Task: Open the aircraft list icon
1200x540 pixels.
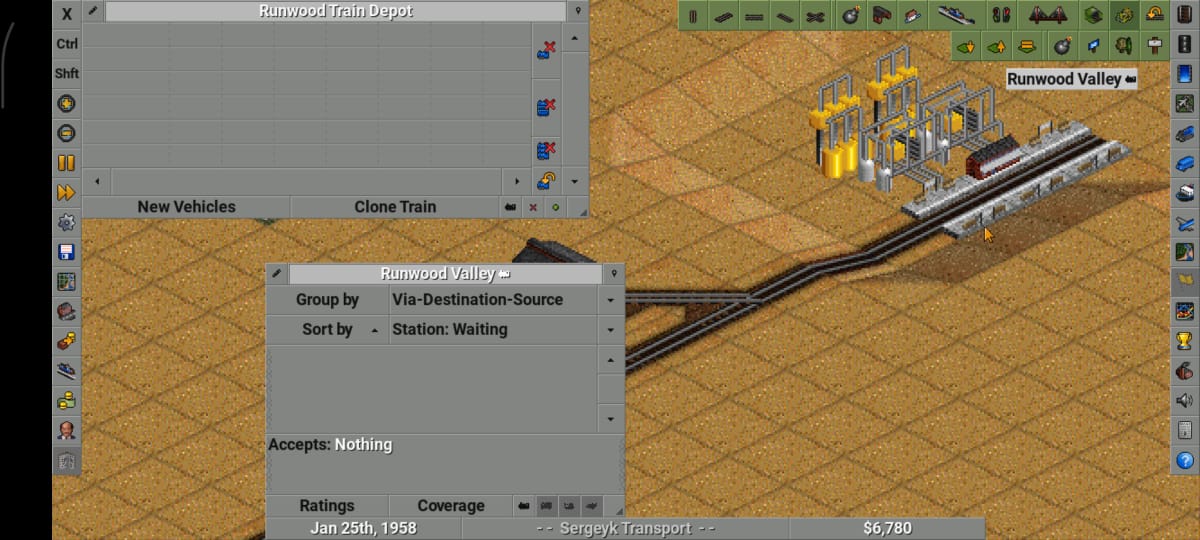Action: 1185,223
